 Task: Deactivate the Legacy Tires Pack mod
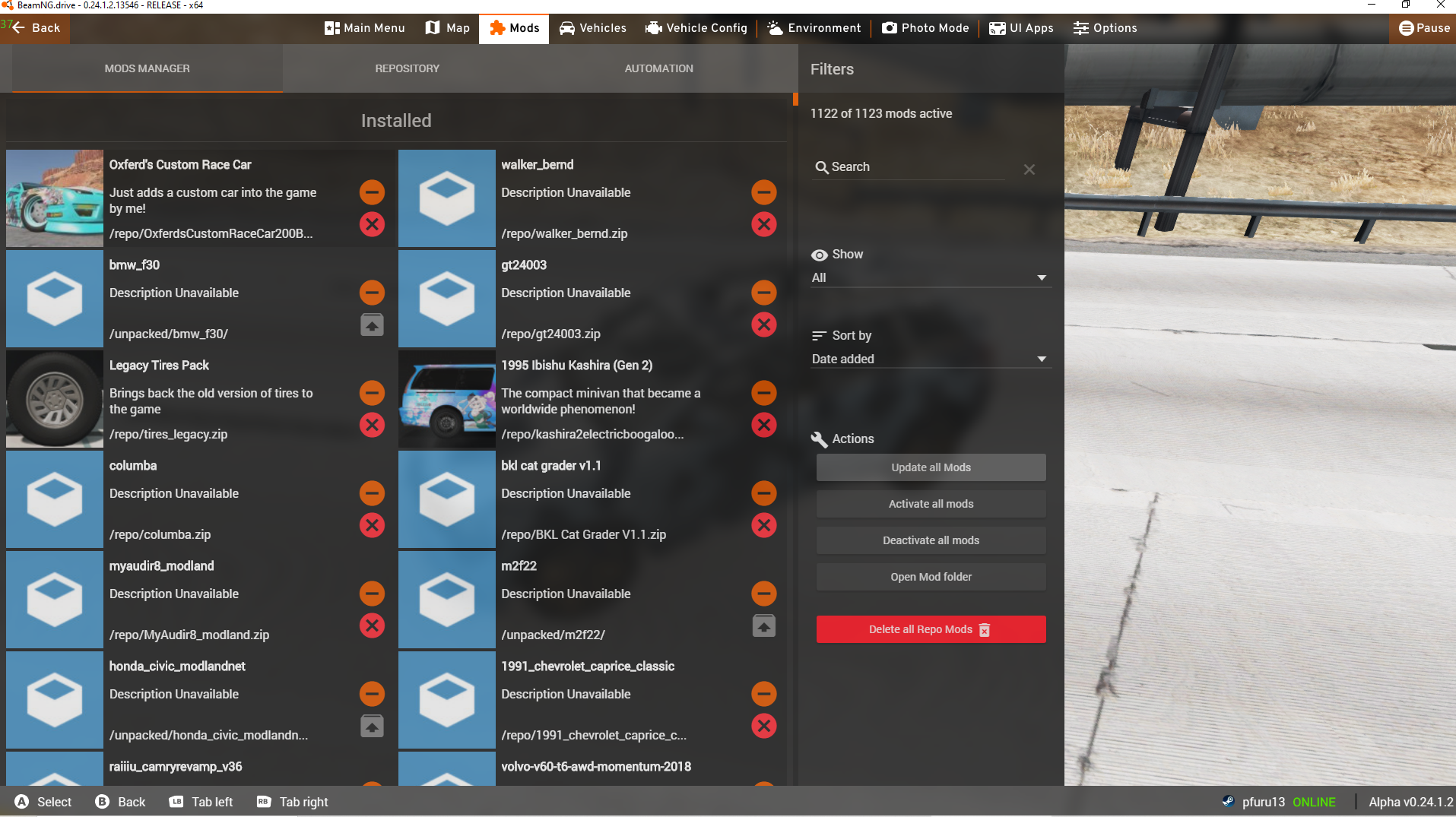coord(372,393)
